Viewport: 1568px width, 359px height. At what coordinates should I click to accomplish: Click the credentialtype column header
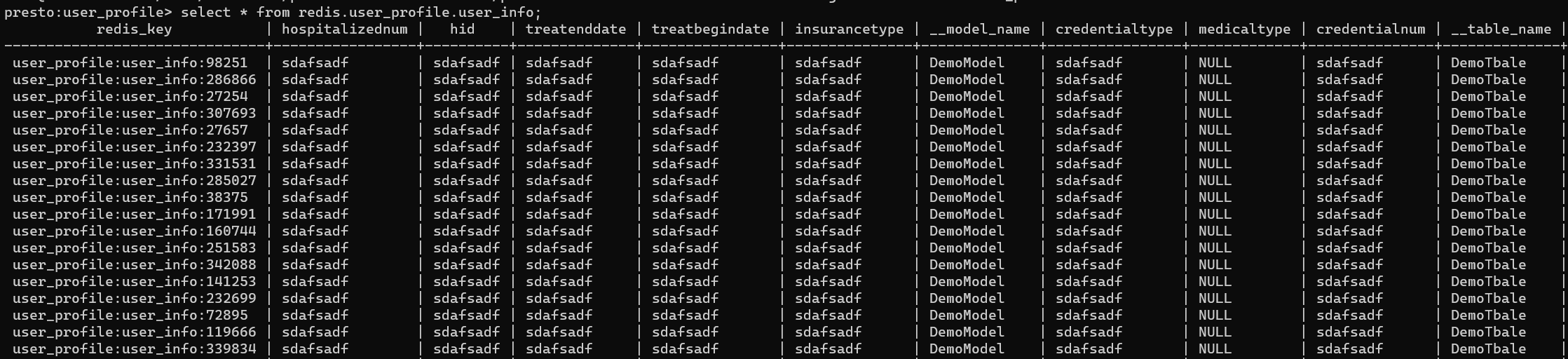(x=1114, y=29)
